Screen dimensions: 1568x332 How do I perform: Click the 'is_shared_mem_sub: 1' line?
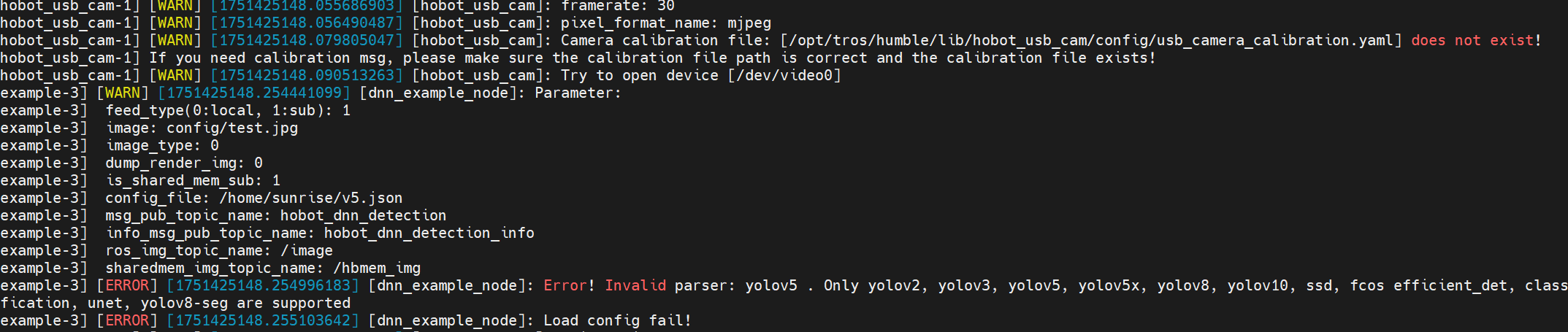click(x=193, y=181)
